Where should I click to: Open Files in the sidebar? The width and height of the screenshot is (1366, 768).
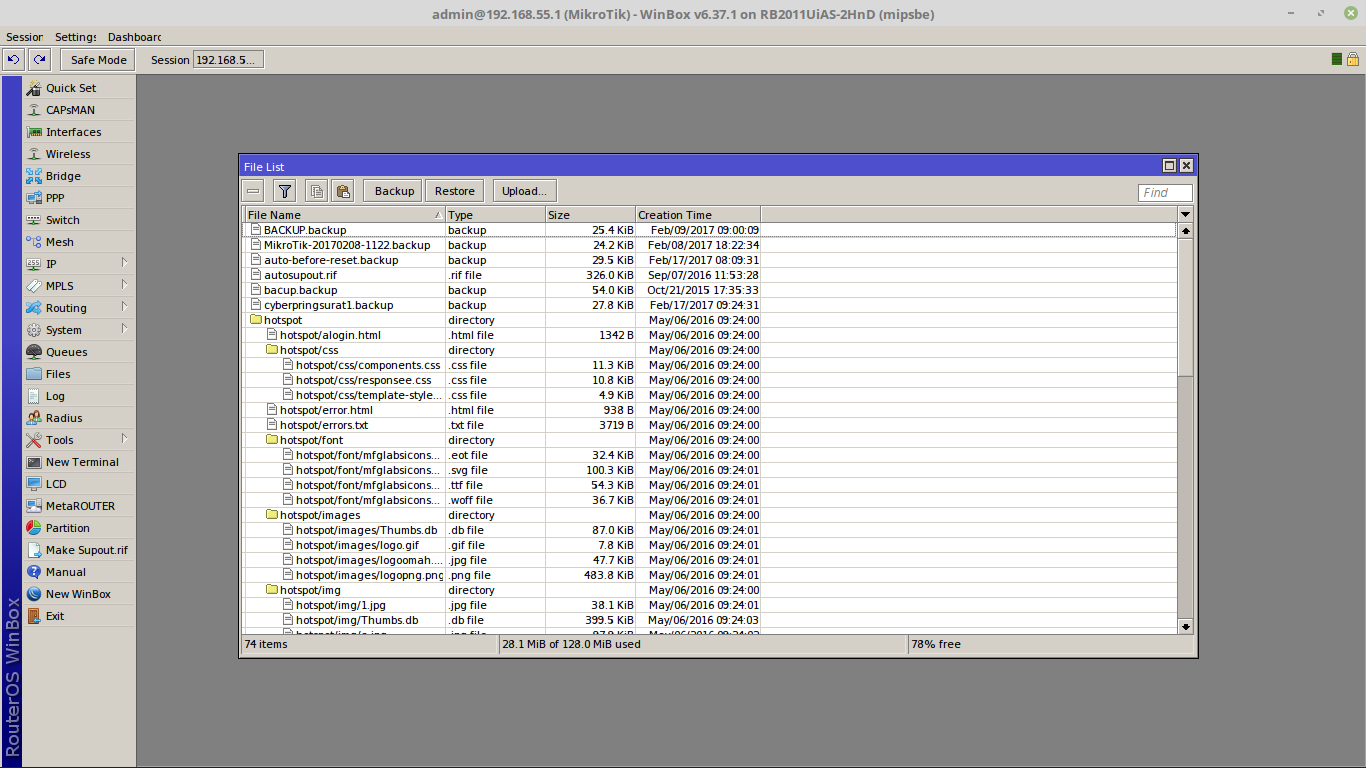(79, 374)
